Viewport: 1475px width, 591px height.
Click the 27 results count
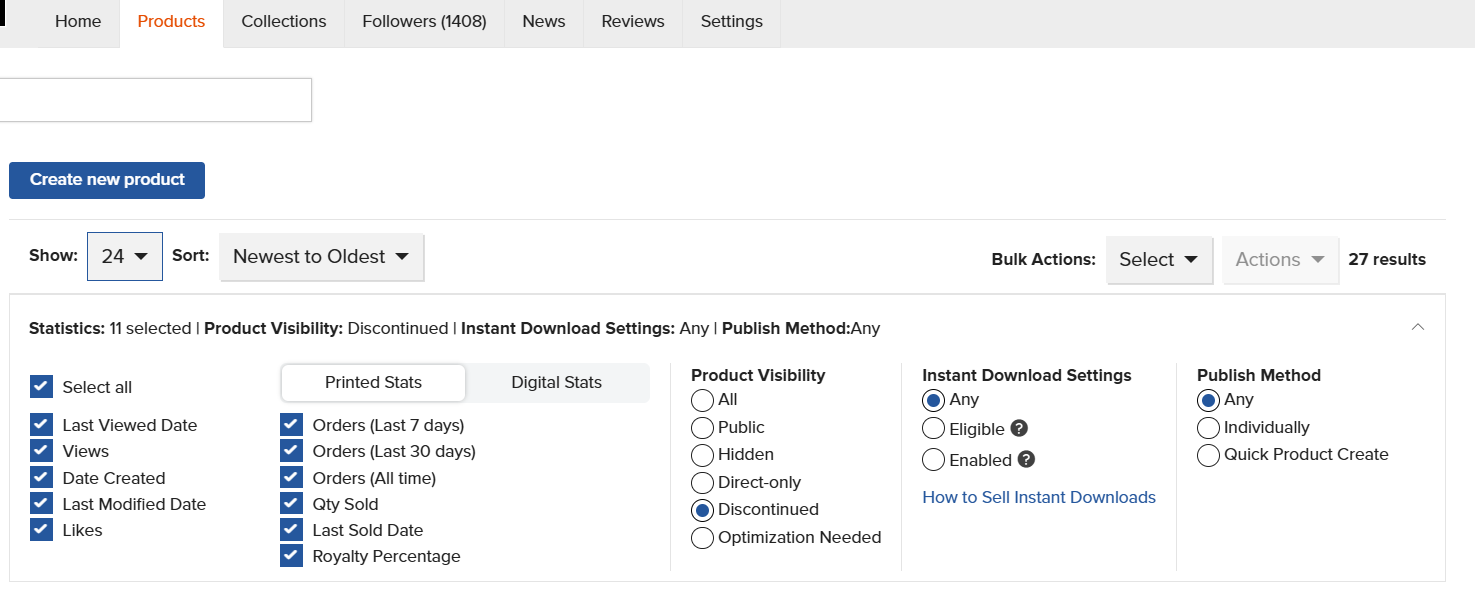[x=1387, y=260]
